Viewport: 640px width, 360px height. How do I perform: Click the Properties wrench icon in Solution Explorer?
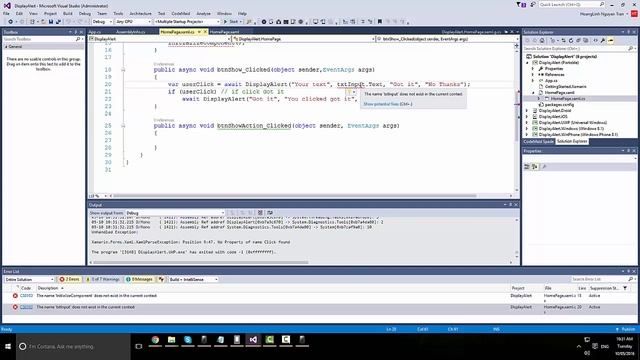[603, 41]
